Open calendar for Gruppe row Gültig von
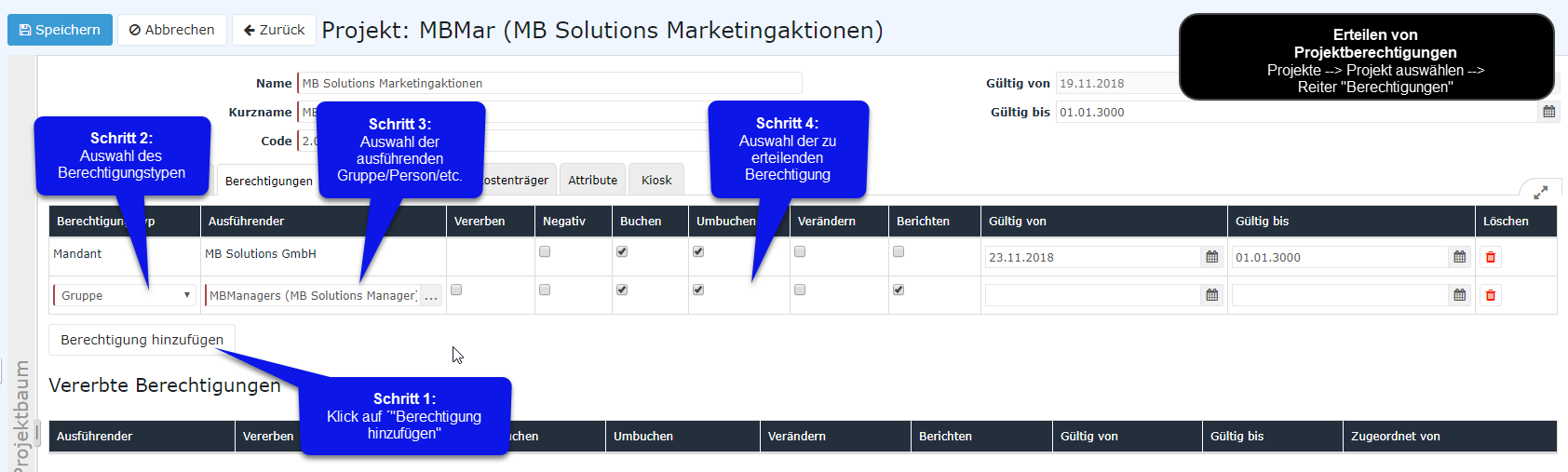The width and height of the screenshot is (1568, 472). point(1211,295)
